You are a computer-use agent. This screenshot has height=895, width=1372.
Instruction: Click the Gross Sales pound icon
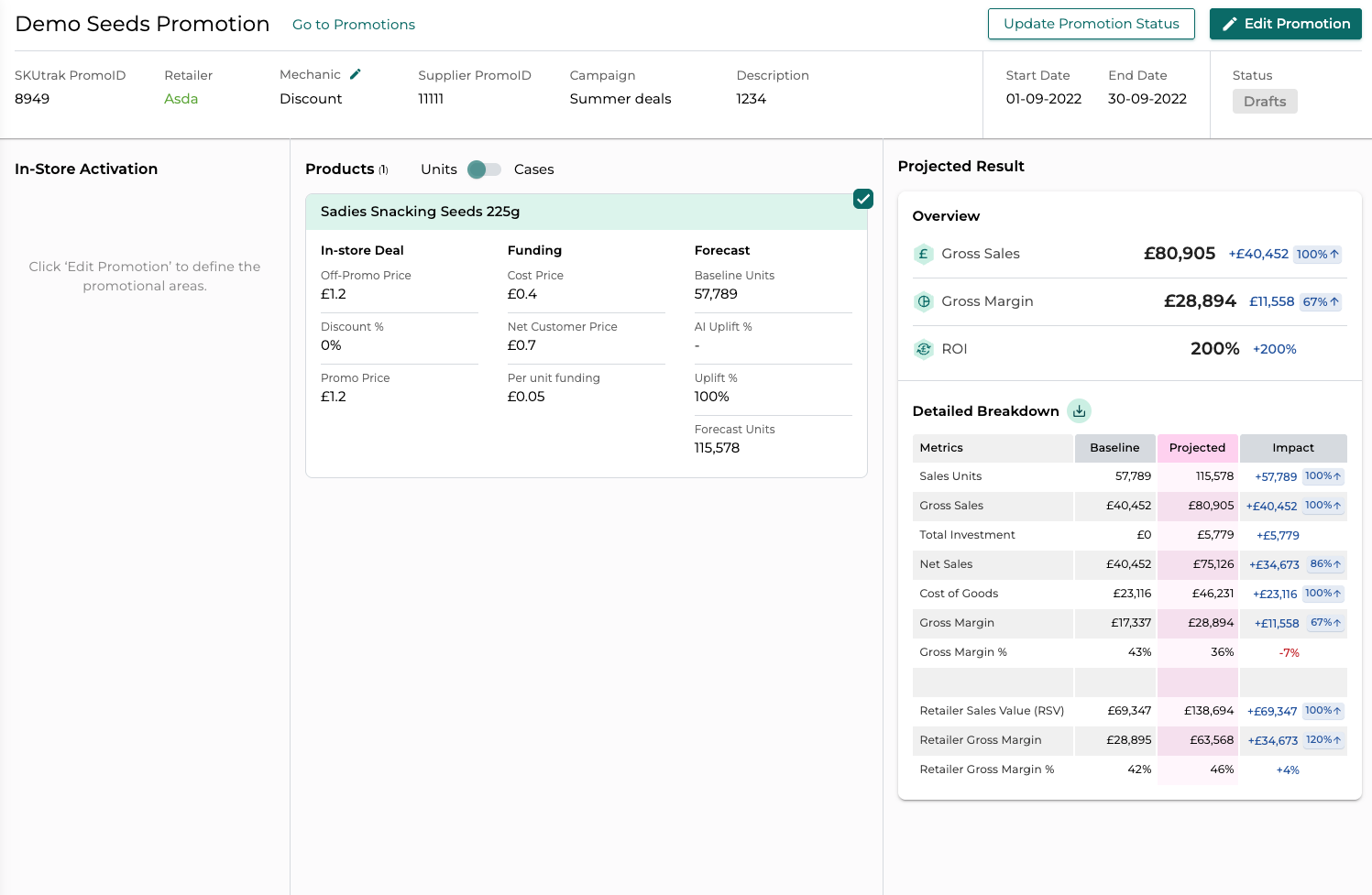pos(924,254)
